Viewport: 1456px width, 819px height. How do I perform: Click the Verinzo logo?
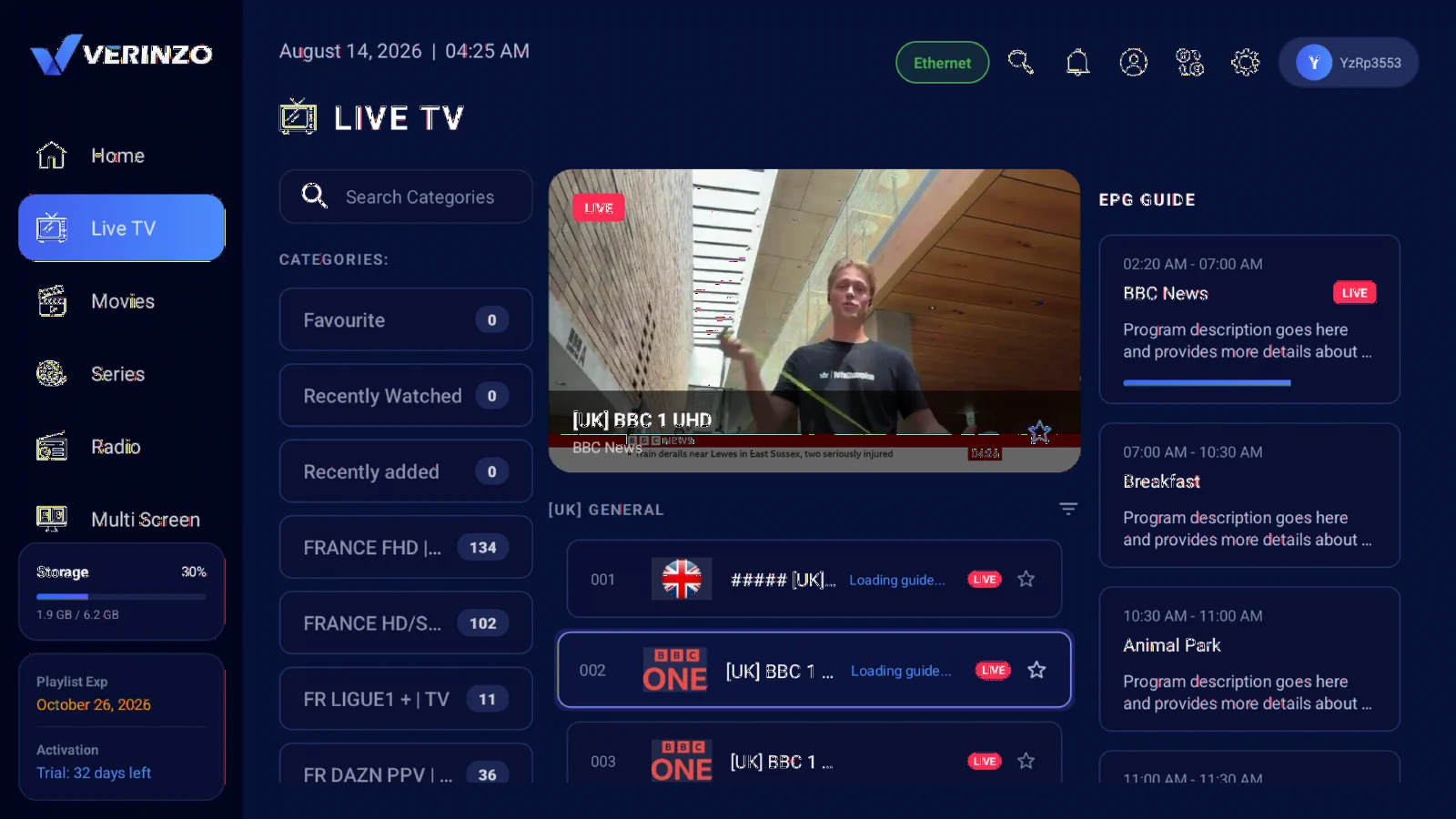coord(121,55)
